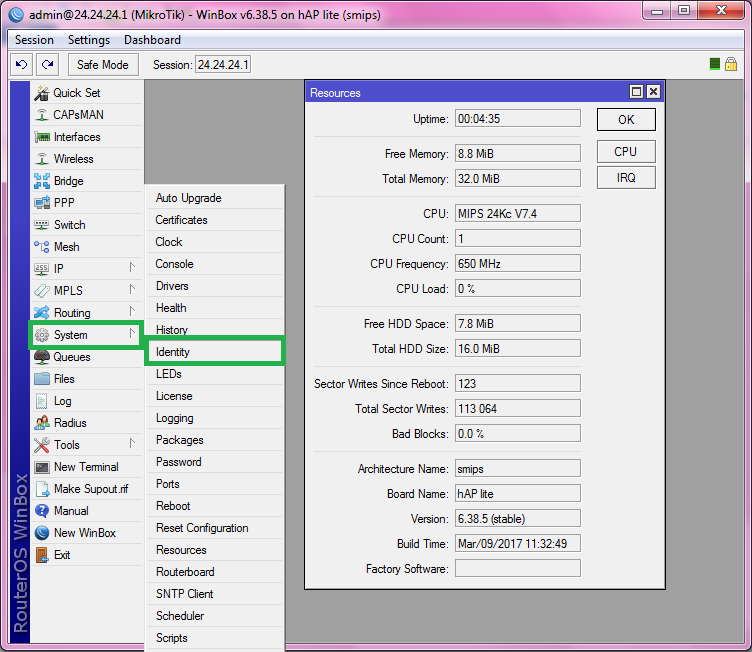Click the Interfaces icon
The width and height of the screenshot is (752, 652).
[42, 137]
